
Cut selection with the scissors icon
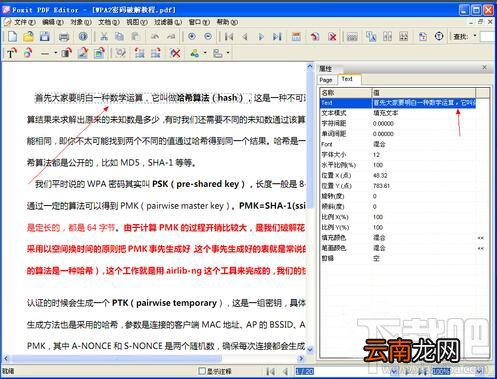[x=104, y=36]
